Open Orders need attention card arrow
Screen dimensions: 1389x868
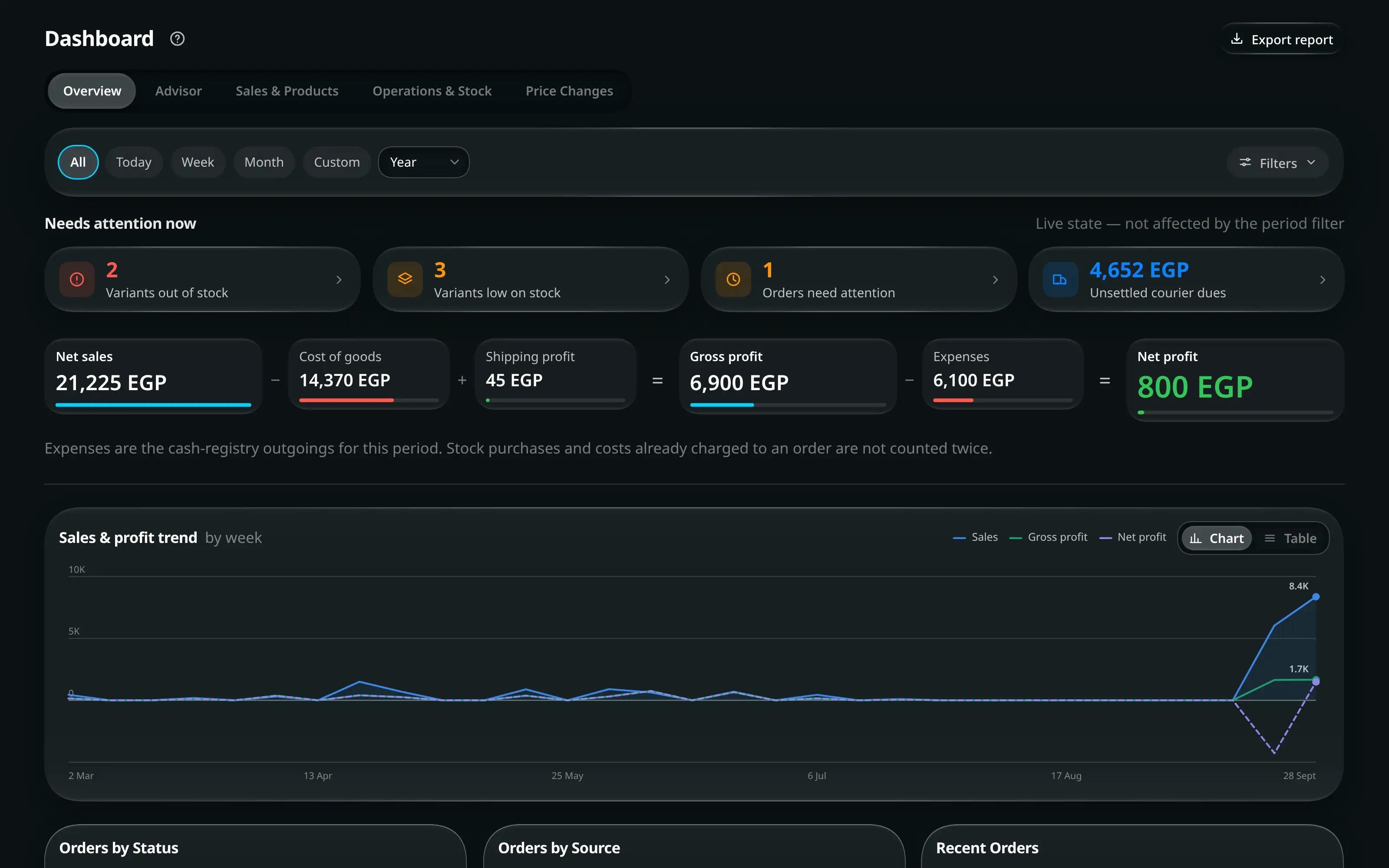point(996,279)
